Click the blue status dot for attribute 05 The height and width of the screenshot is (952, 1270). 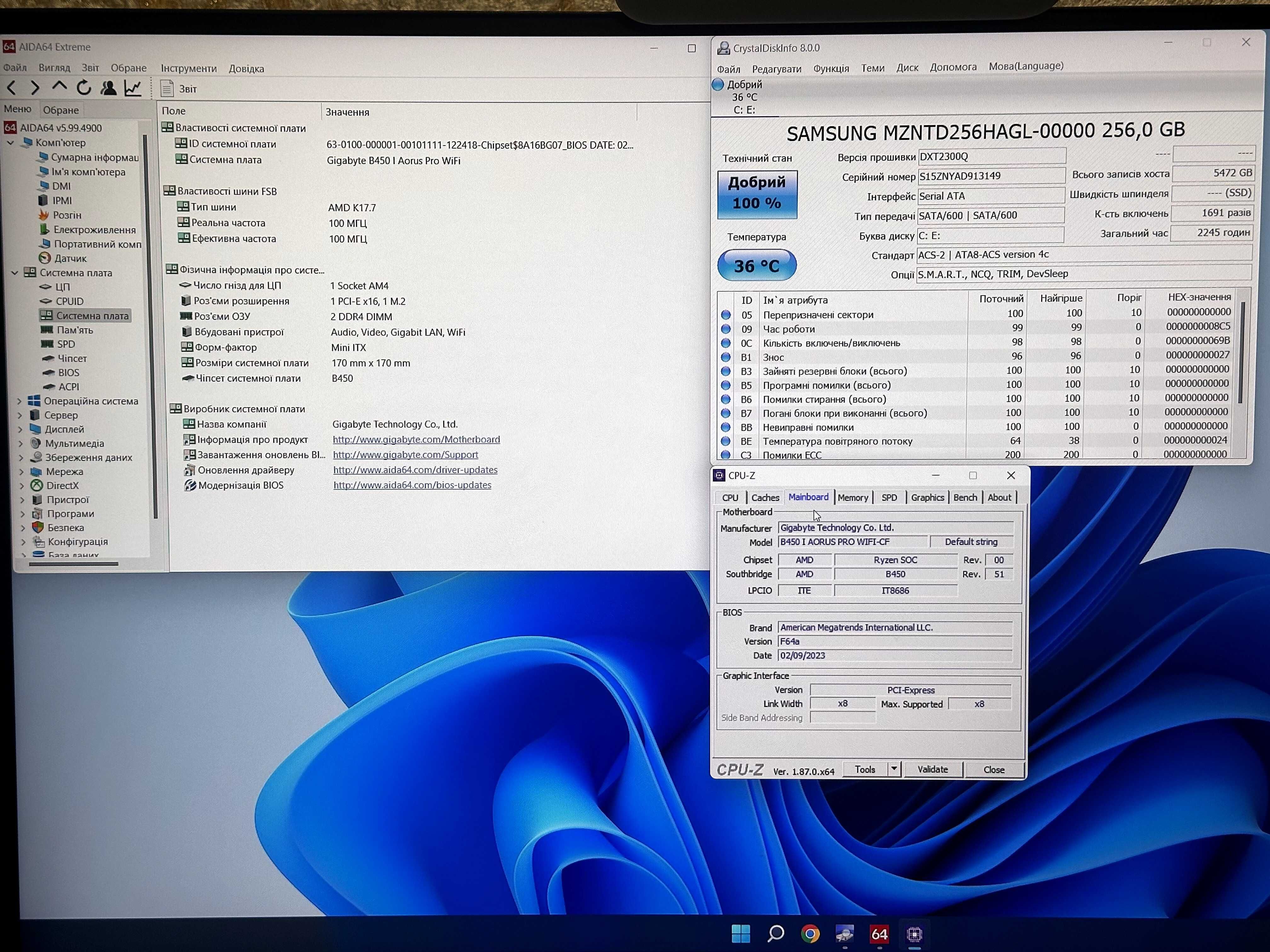point(726,314)
